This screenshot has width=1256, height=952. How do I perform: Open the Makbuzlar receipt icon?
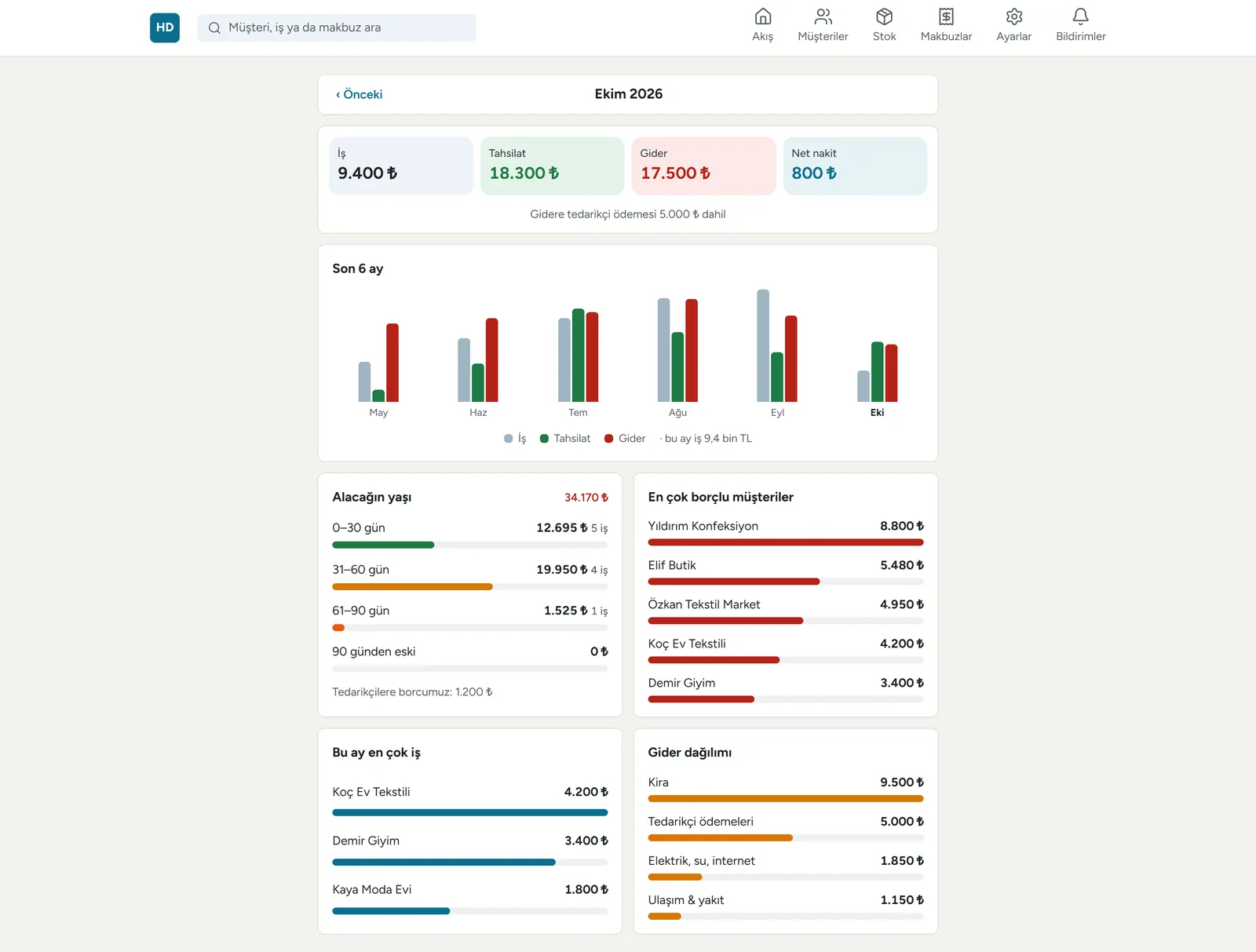click(x=946, y=16)
